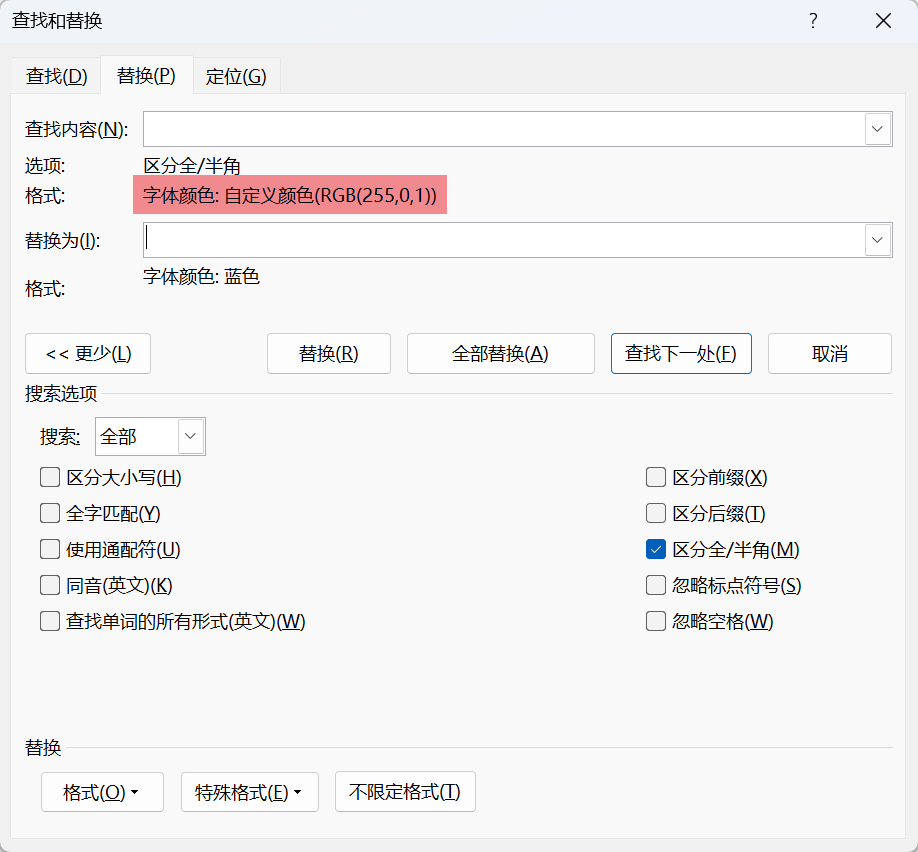Open the 搜索 direction dropdown showing 全部
This screenshot has width=918, height=852.
point(150,436)
